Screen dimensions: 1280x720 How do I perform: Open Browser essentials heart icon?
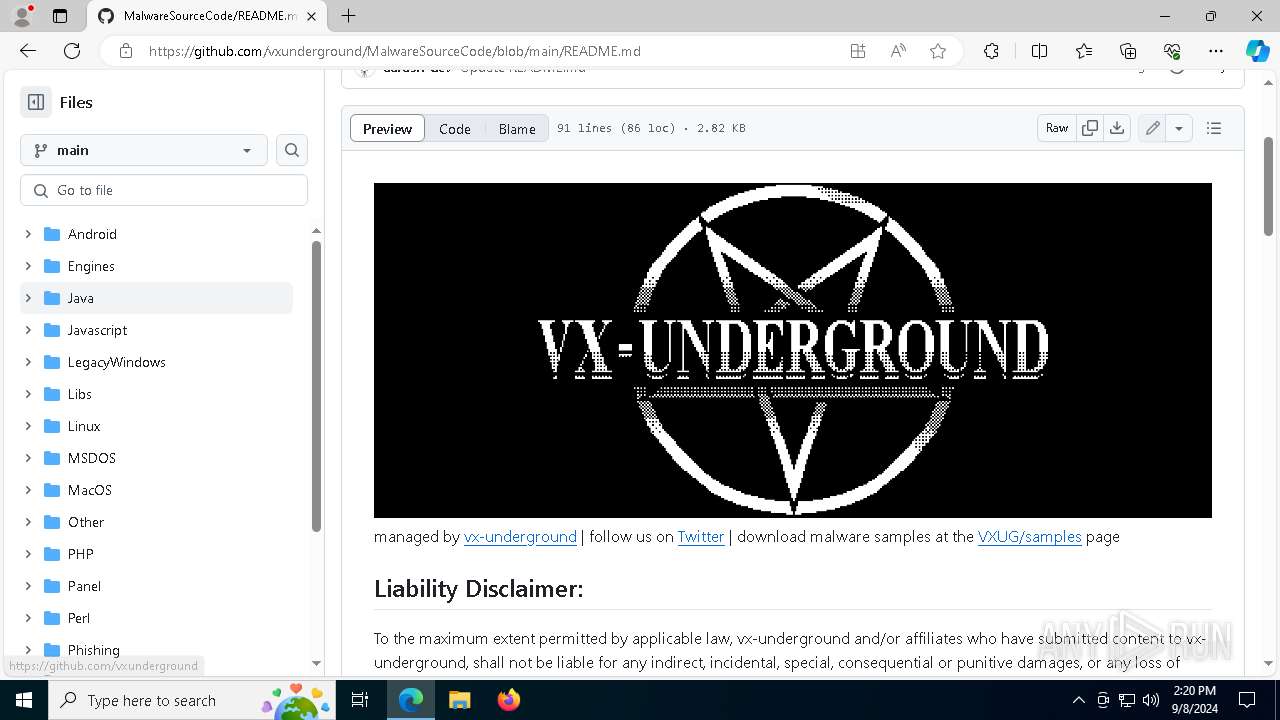click(x=1172, y=51)
